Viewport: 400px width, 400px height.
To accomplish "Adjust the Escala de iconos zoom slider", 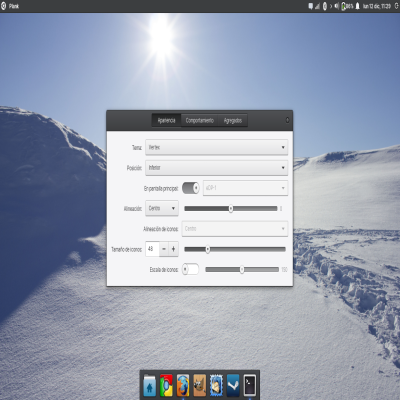I will coord(242,270).
